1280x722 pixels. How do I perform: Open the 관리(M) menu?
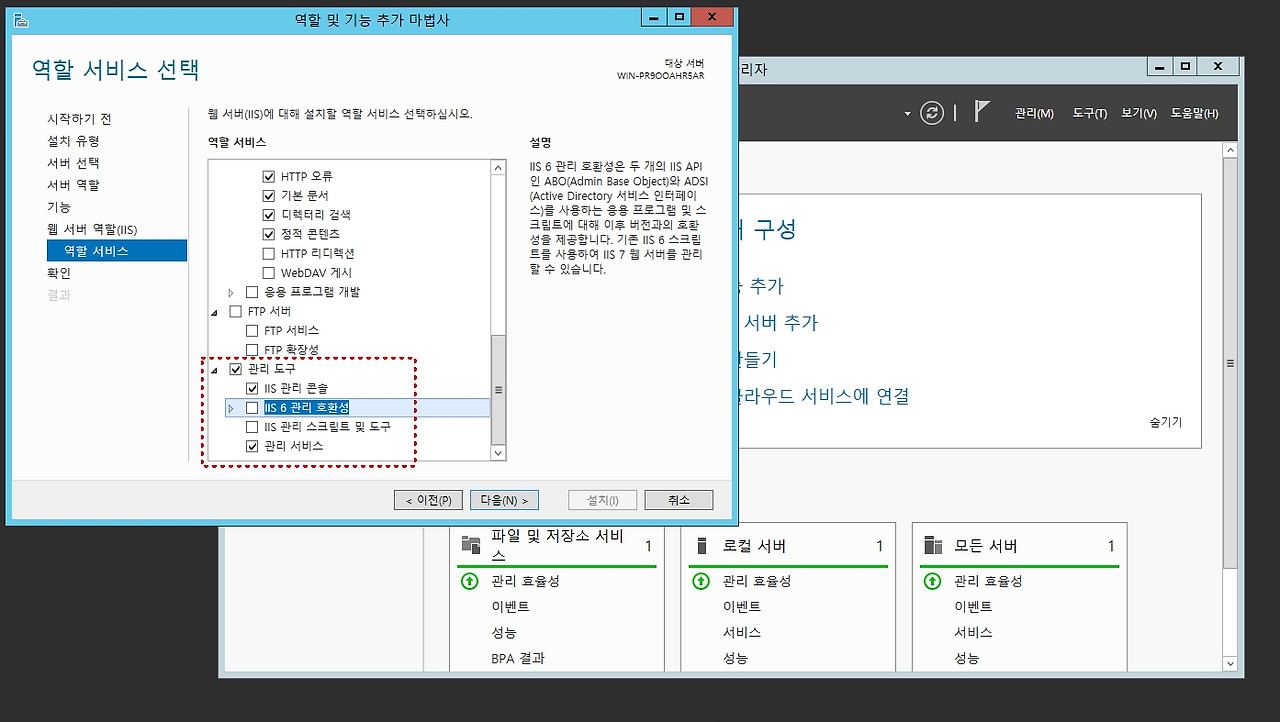(1033, 114)
